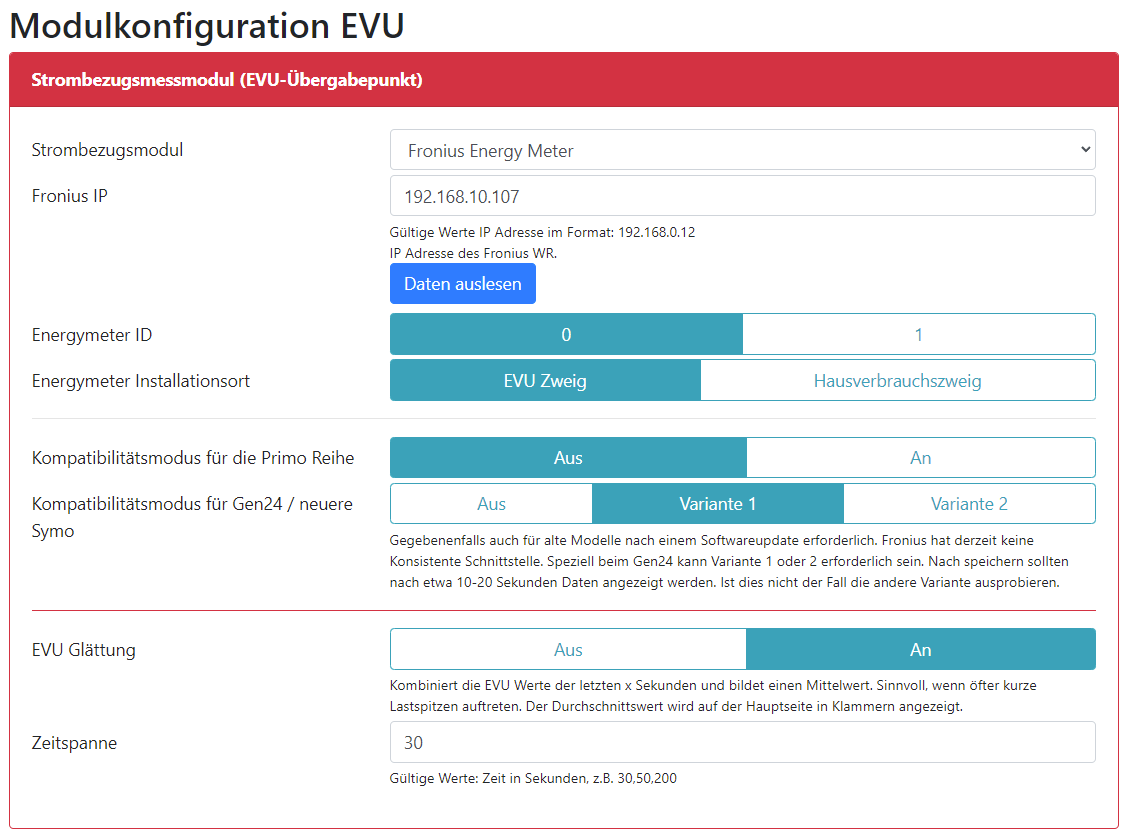Select Variante 1 for Gen24 mode

tap(717, 503)
